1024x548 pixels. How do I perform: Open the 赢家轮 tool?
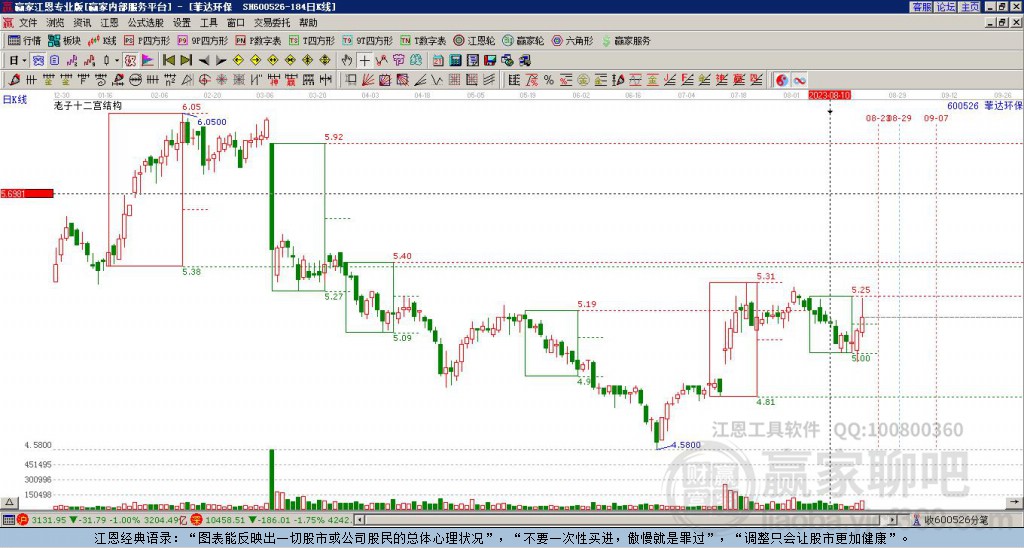523,40
